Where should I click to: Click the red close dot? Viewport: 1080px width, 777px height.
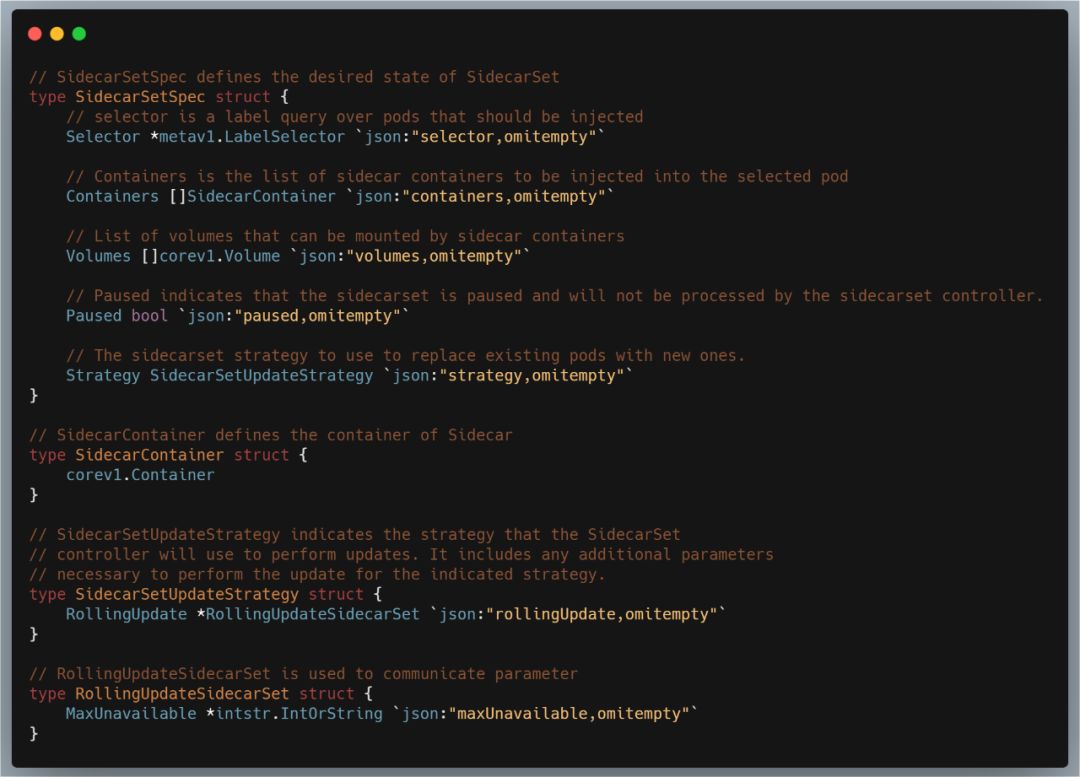(x=35, y=34)
